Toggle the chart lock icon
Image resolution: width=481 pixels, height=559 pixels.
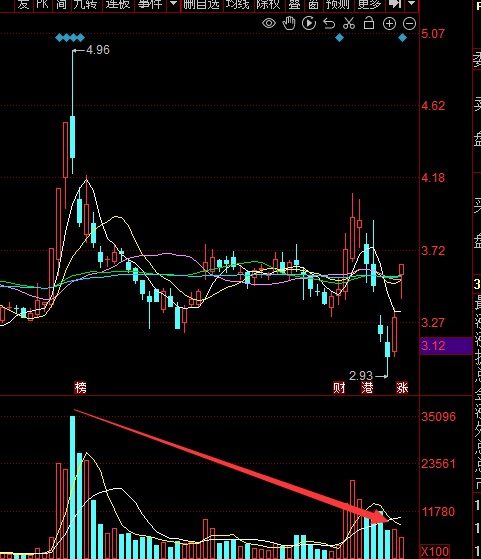pos(369,23)
